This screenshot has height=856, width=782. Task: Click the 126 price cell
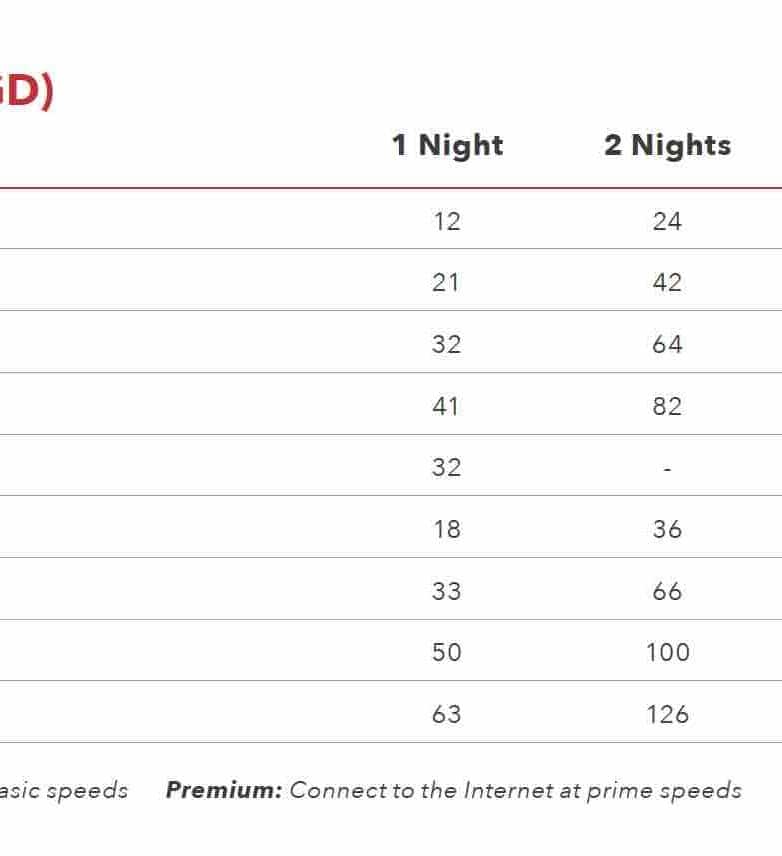pos(667,715)
